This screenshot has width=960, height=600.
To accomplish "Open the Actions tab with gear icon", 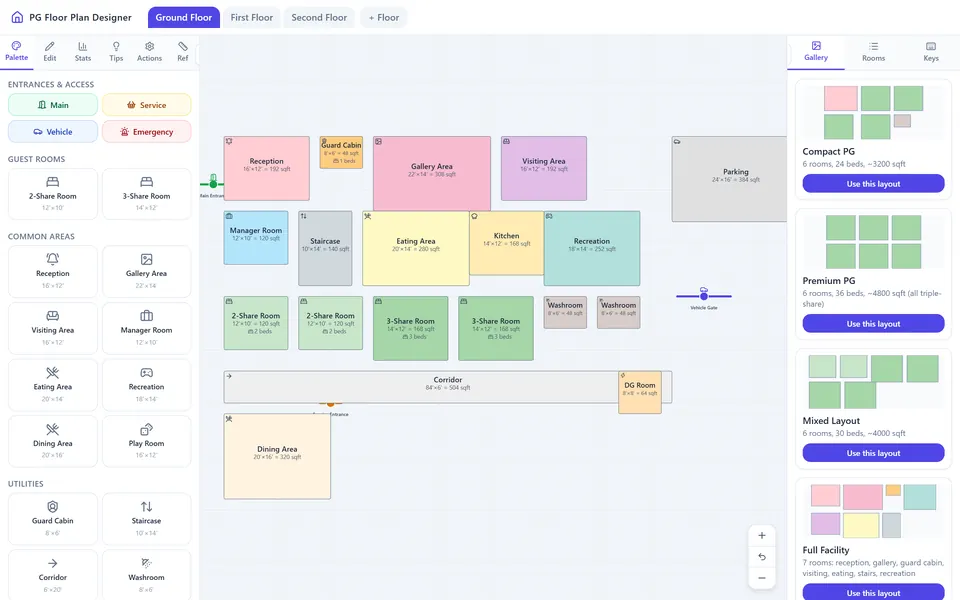I will (x=149, y=51).
